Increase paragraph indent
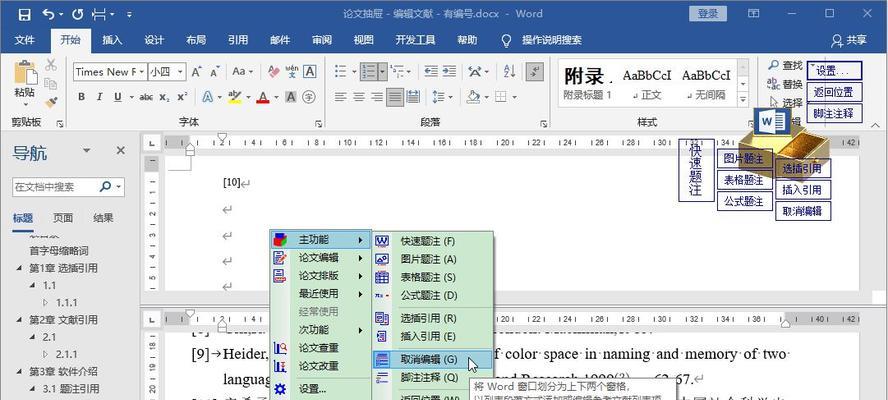The width and height of the screenshot is (888, 400). pos(449,71)
